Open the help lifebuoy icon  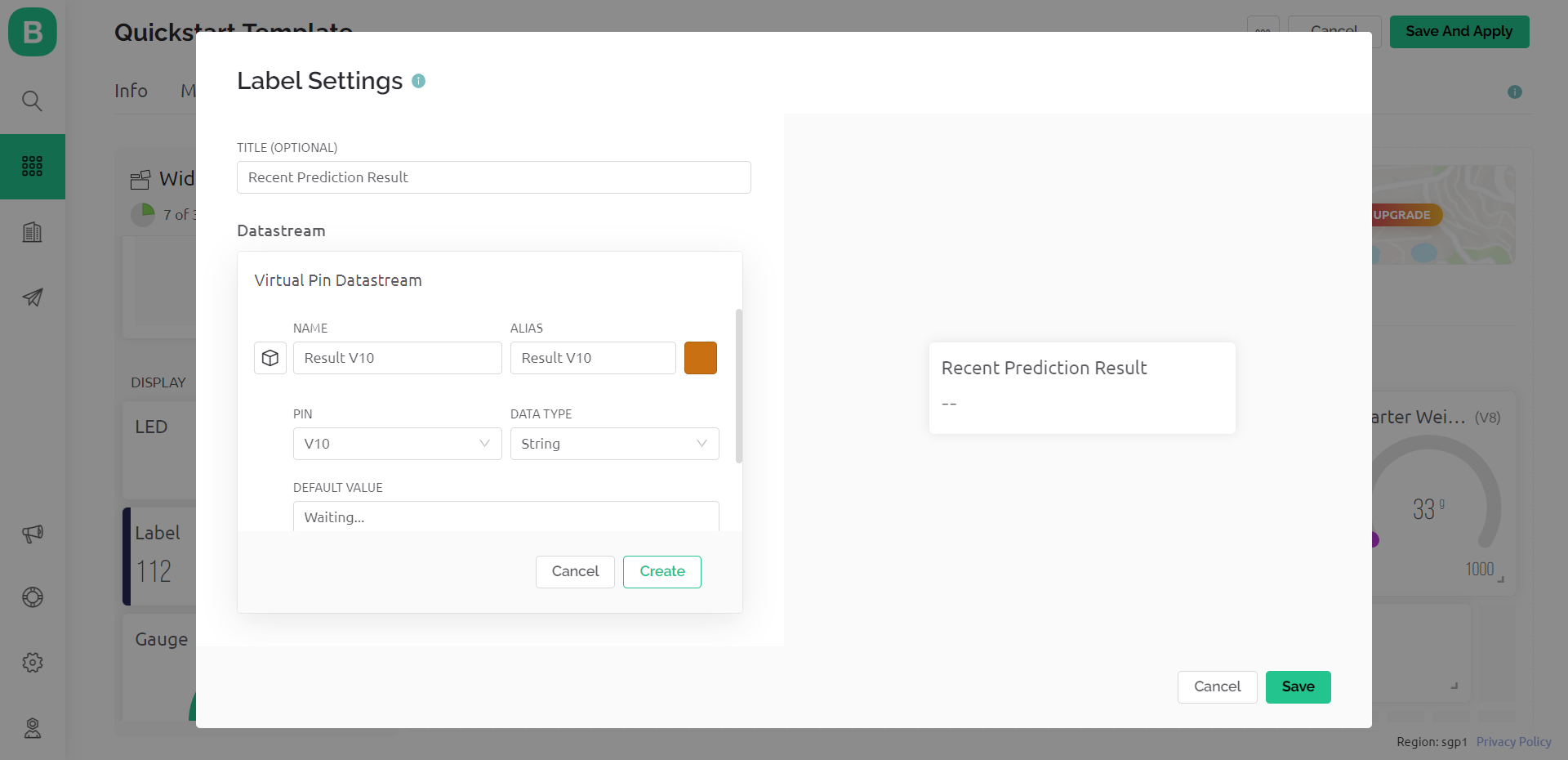point(33,597)
